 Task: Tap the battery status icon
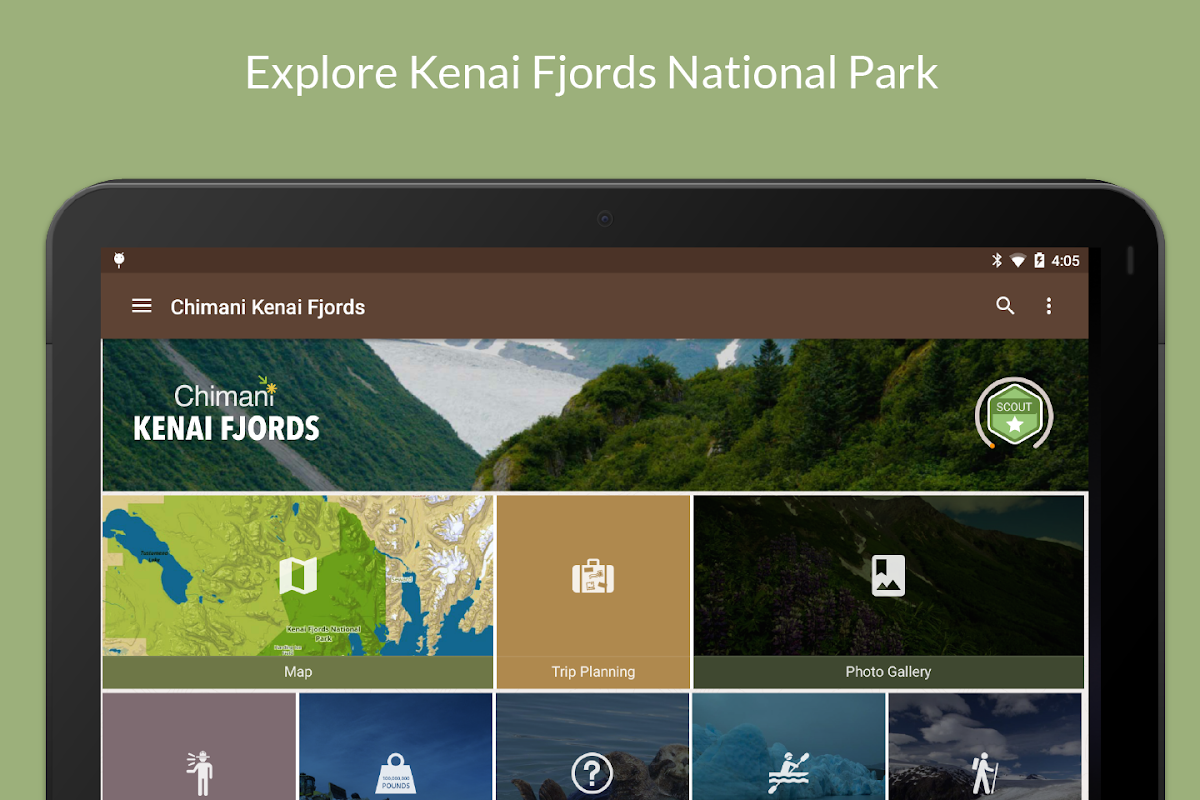[x=1039, y=260]
